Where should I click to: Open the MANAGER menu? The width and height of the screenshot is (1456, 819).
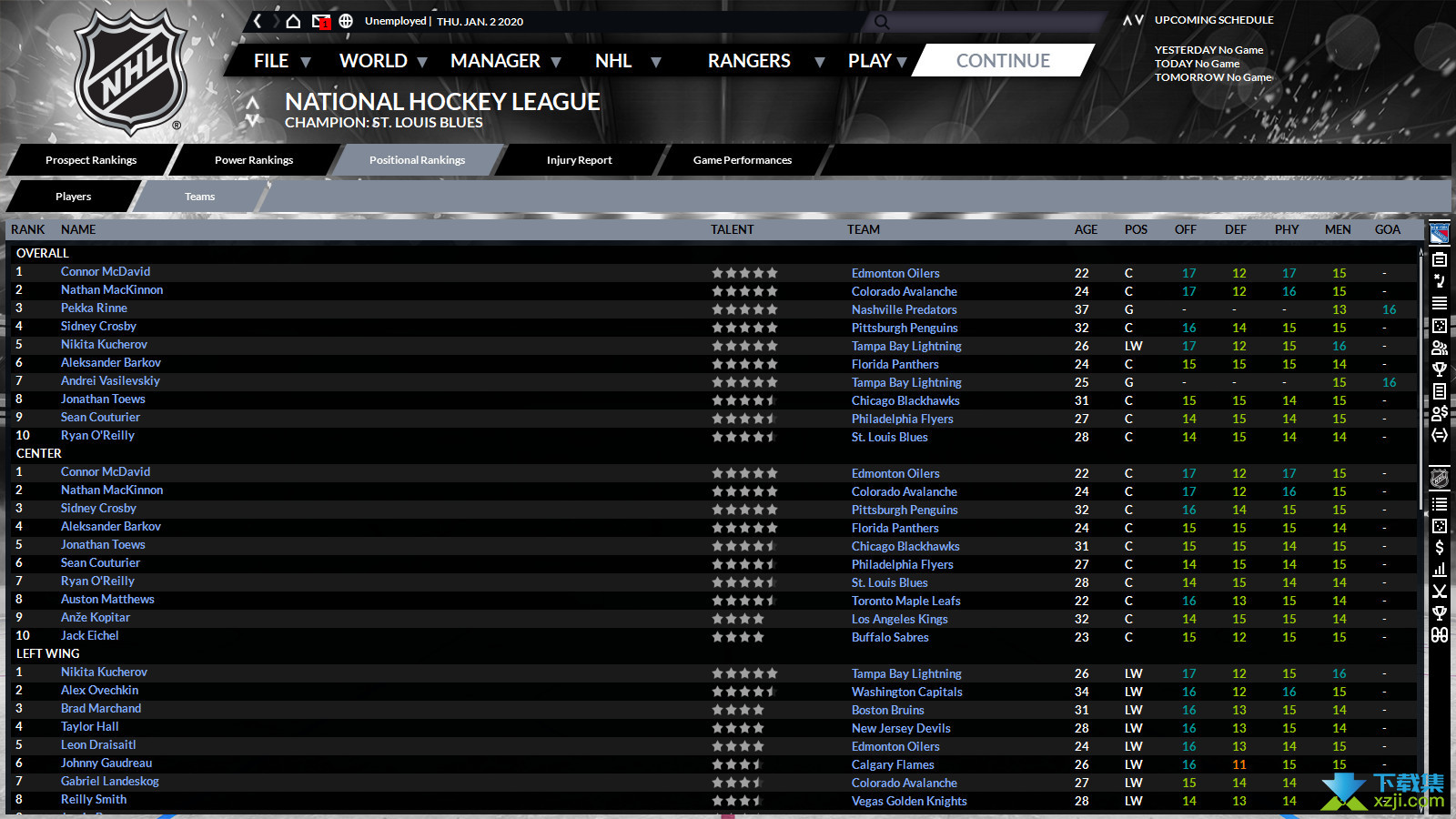tap(495, 61)
